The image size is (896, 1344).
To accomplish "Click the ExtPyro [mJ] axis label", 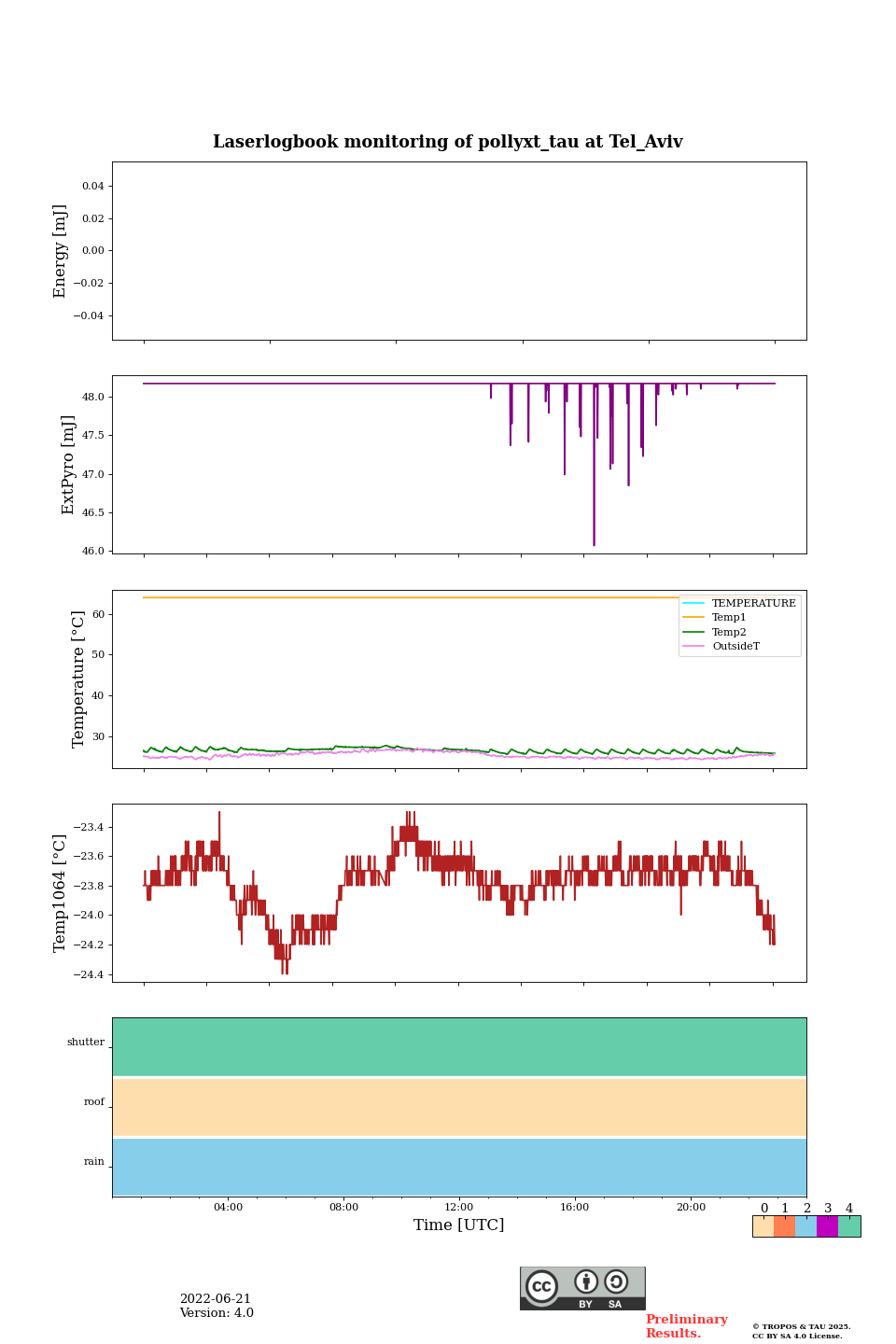I will pos(68,465).
